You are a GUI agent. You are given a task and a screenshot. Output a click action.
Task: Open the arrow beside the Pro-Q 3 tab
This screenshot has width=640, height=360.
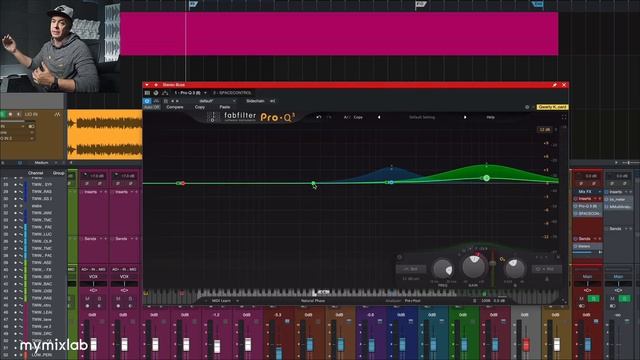205,93
